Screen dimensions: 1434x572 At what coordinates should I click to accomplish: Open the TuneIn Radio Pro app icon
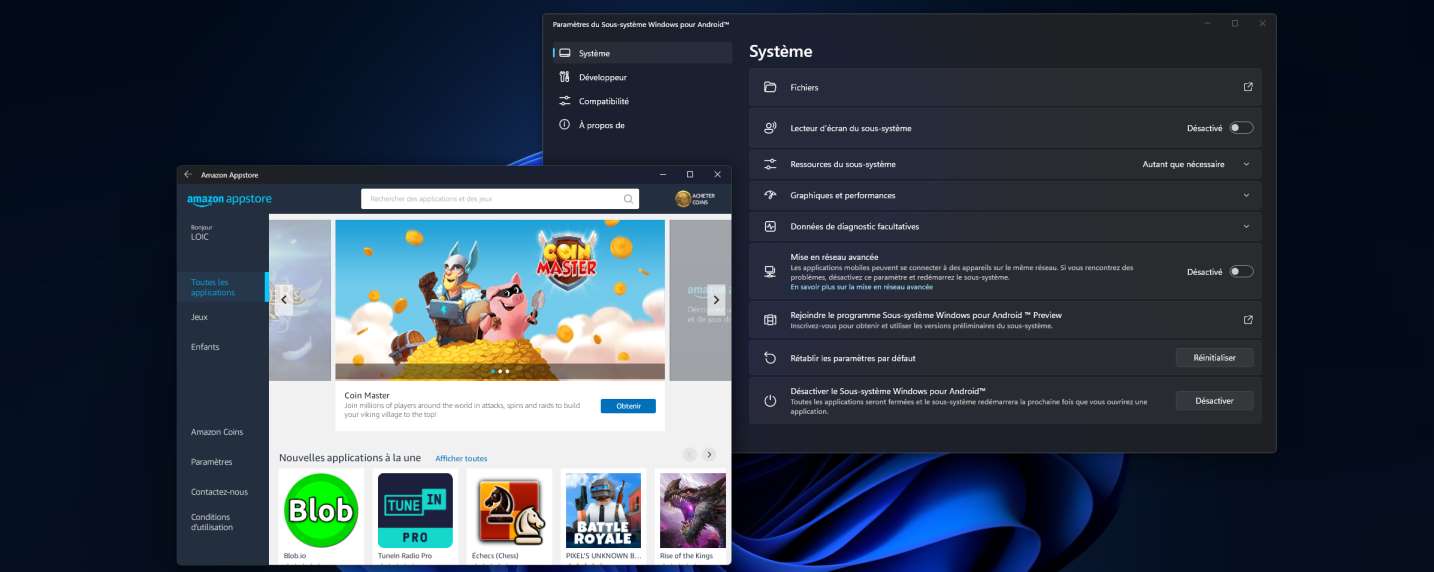coord(415,510)
